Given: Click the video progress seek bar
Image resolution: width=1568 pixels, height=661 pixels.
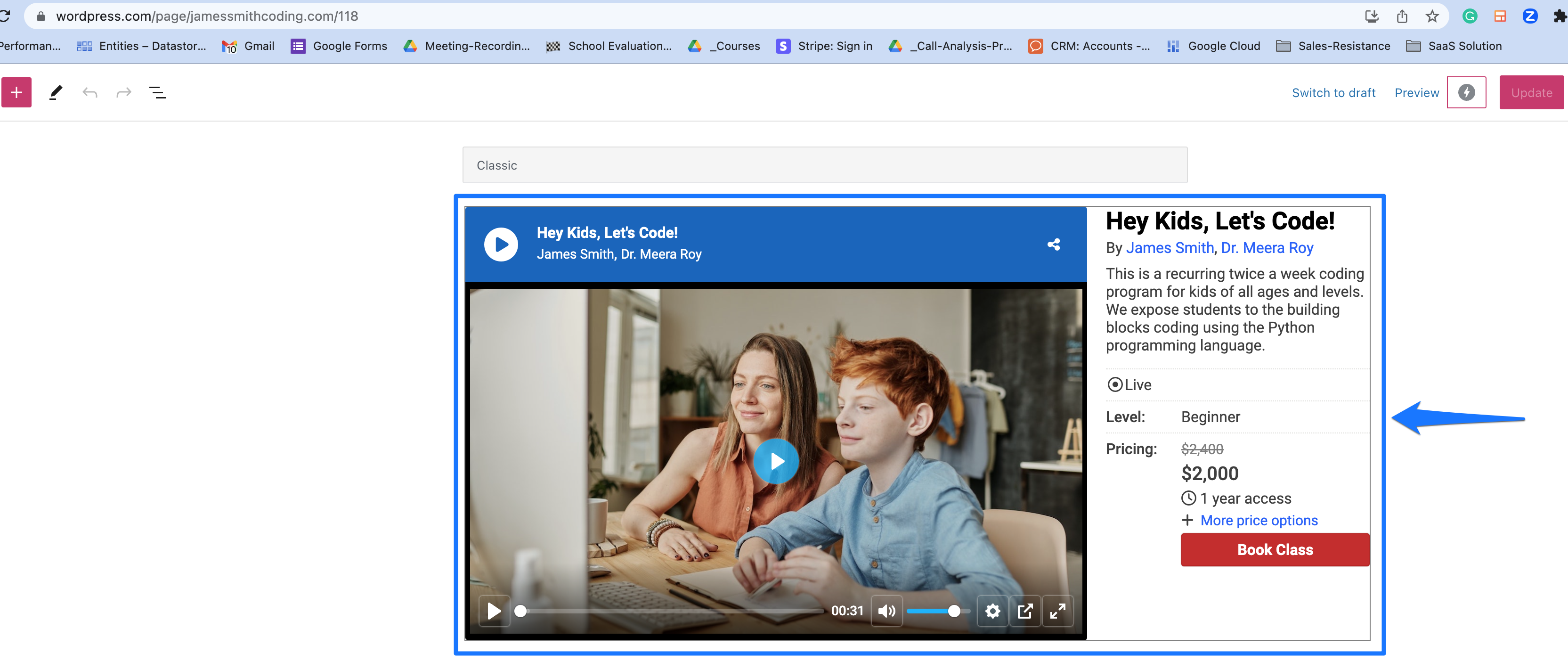Looking at the screenshot, I should point(670,611).
